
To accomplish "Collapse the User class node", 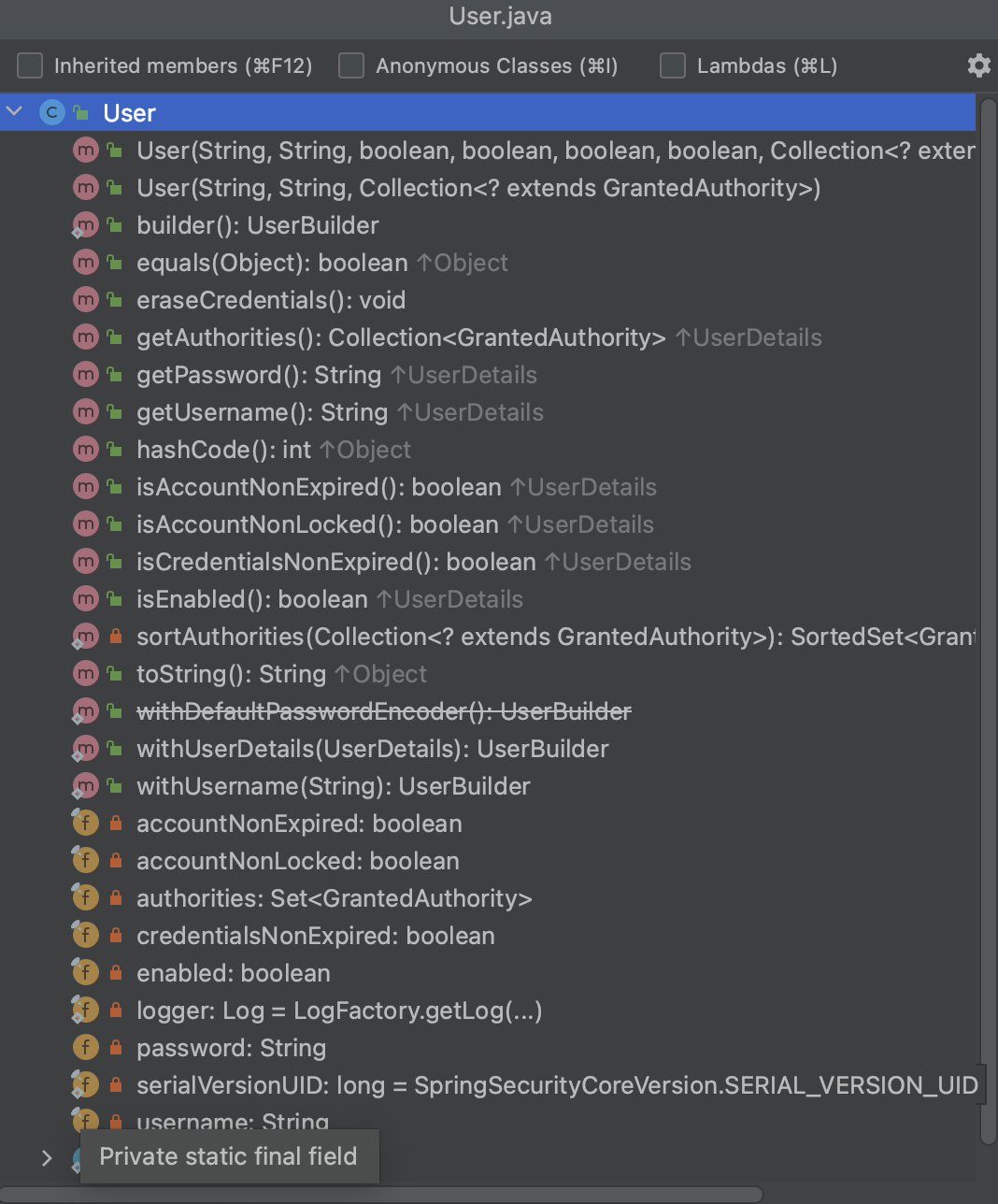I will click(15, 112).
